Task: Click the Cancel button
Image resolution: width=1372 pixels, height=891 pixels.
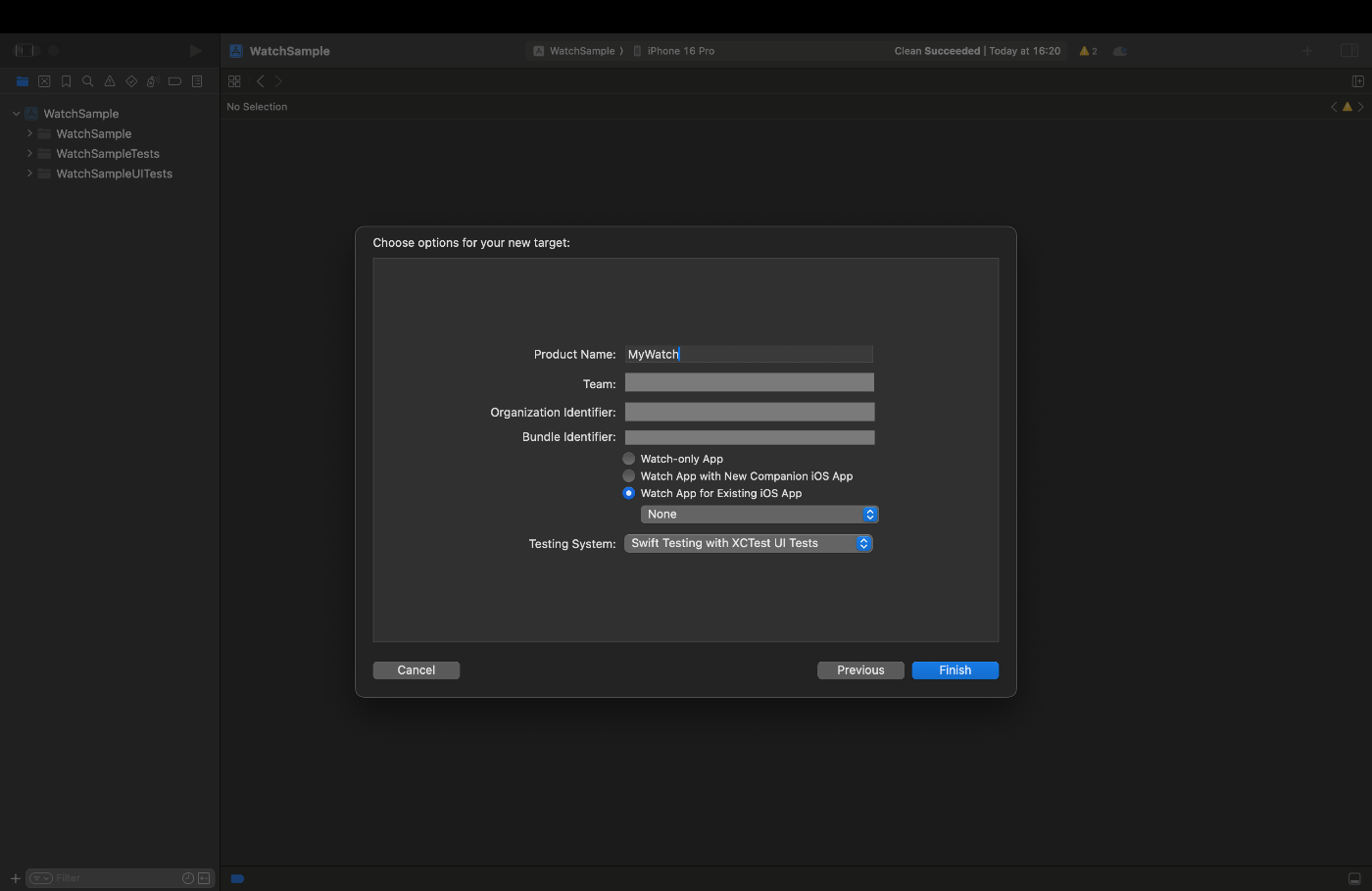Action: pyautogui.click(x=416, y=670)
